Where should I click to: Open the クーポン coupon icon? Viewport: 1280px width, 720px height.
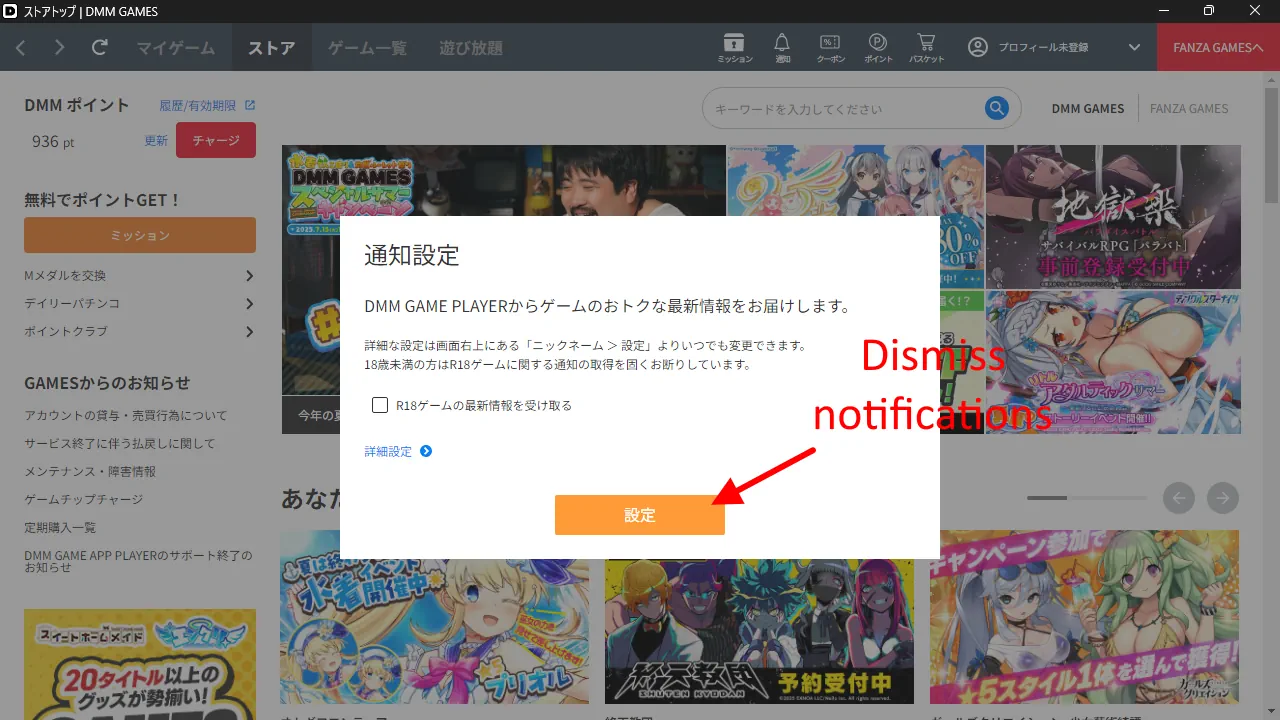pyautogui.click(x=830, y=47)
